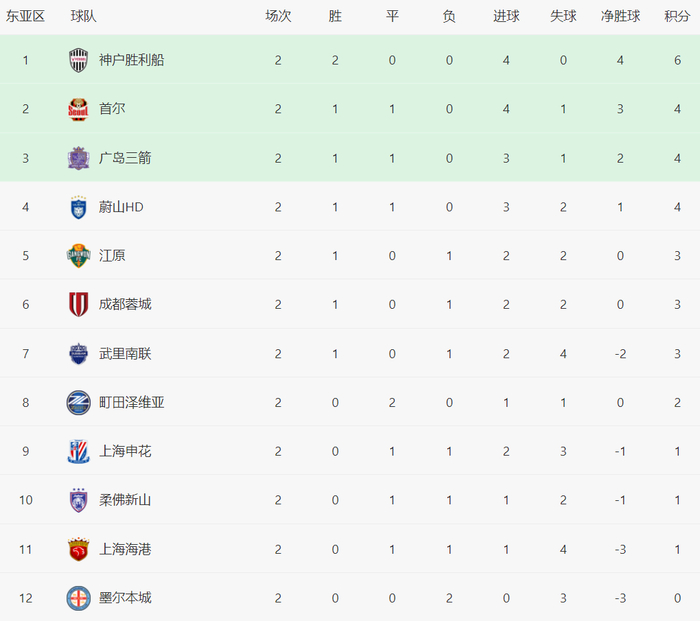Sort table by 积分 column header
This screenshot has width=700, height=621.
[x=677, y=17]
